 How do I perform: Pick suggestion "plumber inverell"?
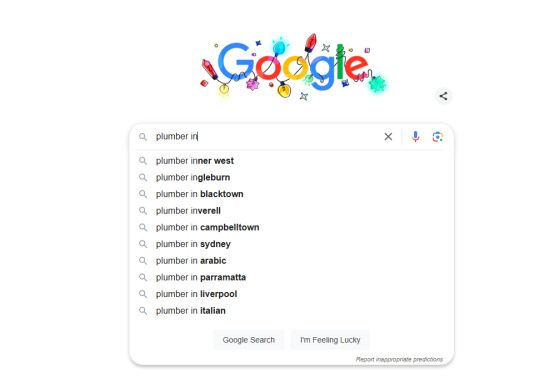pos(291,211)
